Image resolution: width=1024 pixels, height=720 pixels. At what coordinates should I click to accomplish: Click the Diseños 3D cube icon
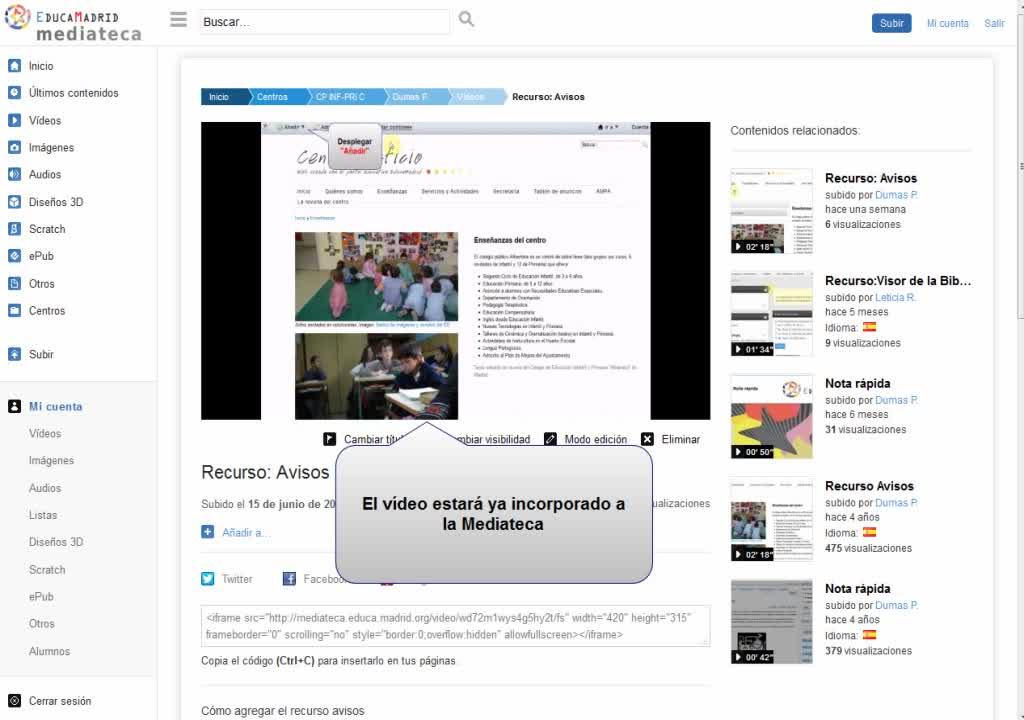pos(14,202)
